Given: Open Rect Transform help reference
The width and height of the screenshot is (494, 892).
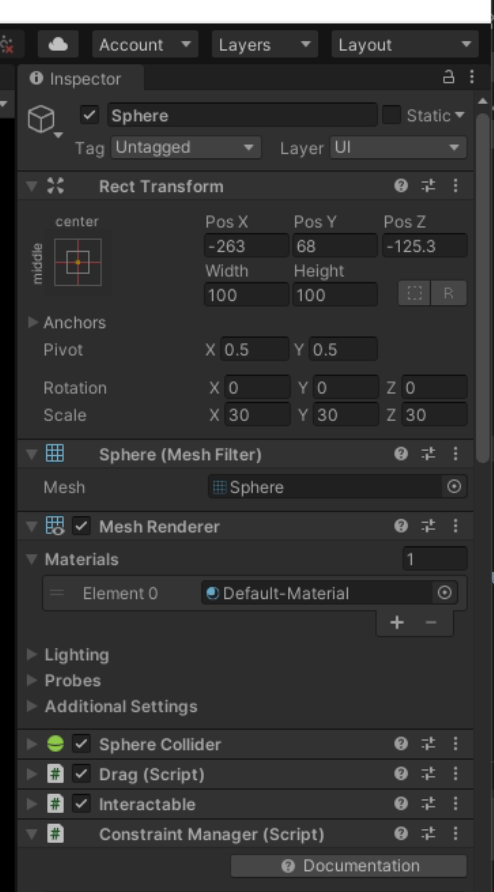Looking at the screenshot, I should (x=401, y=185).
